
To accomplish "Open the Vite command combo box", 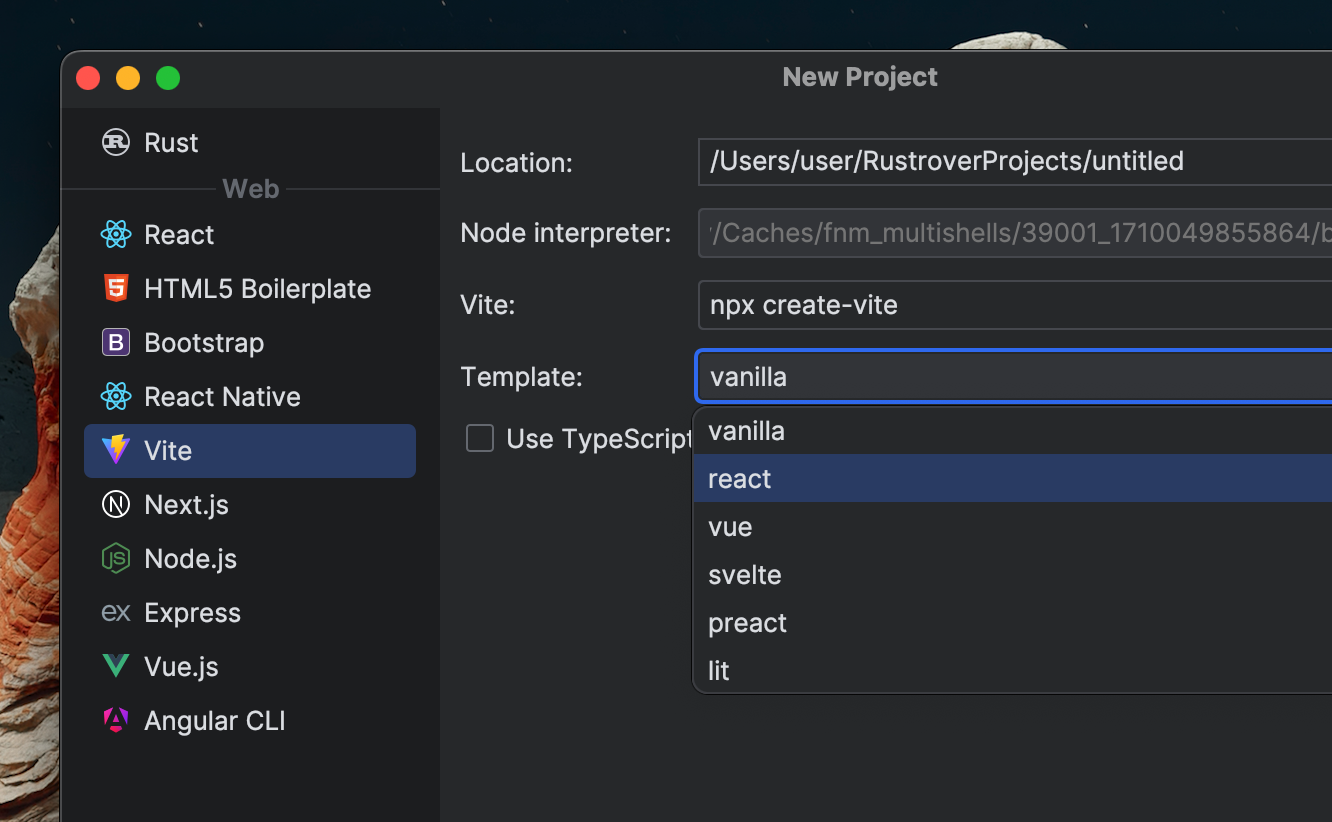I will [1015, 305].
